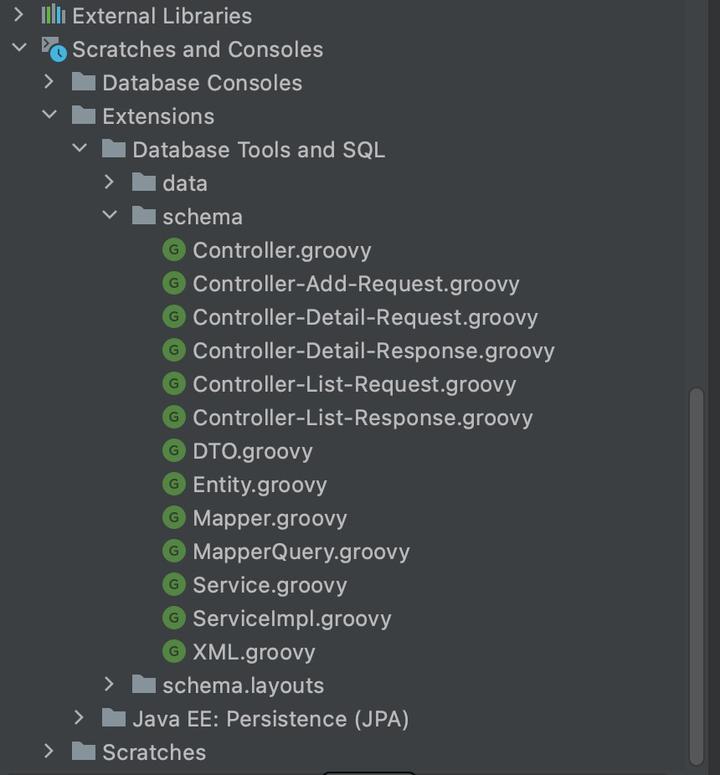Collapse the schema folder
Image resolution: width=720 pixels, height=775 pixels.
tap(110, 216)
